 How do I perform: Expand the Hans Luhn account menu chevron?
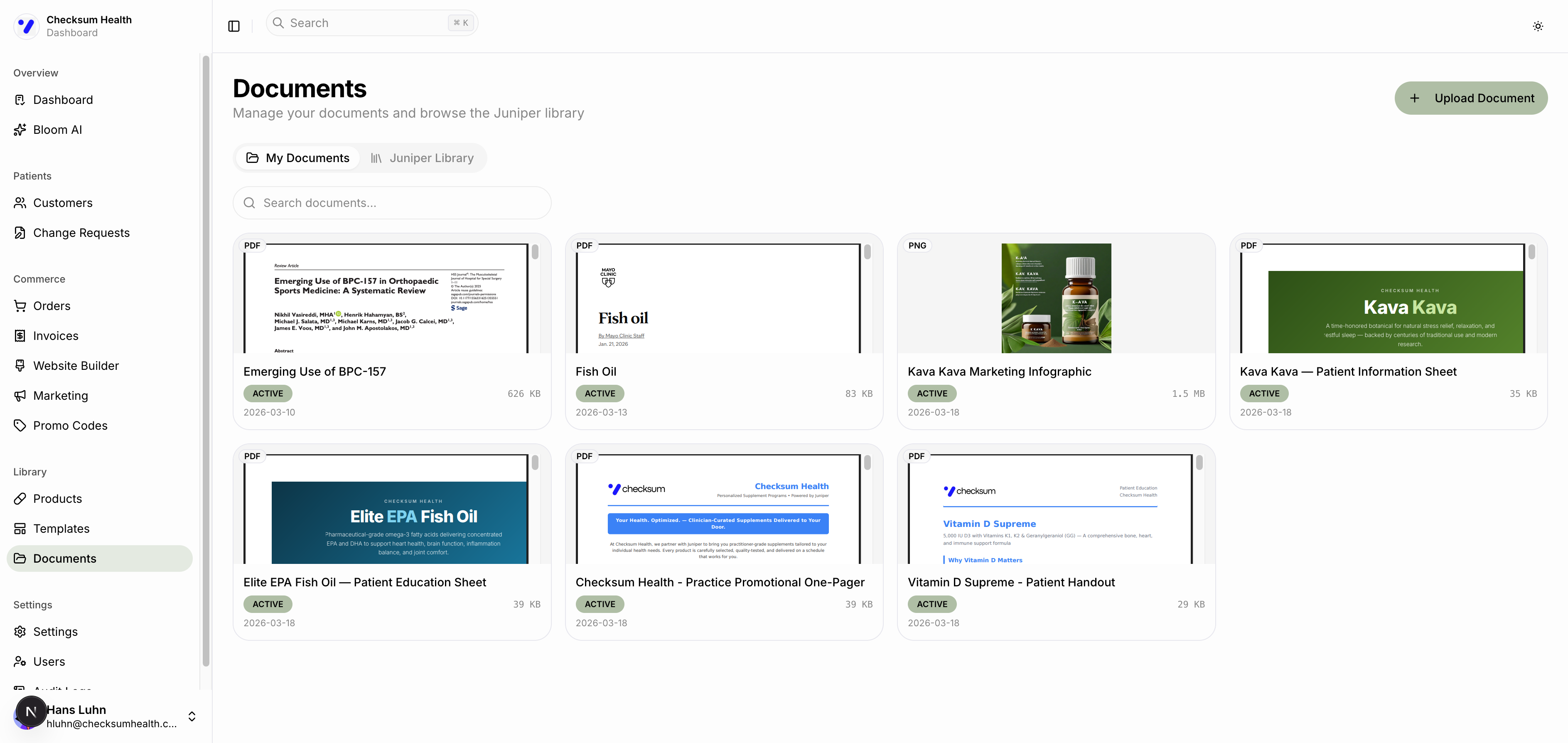pos(192,716)
